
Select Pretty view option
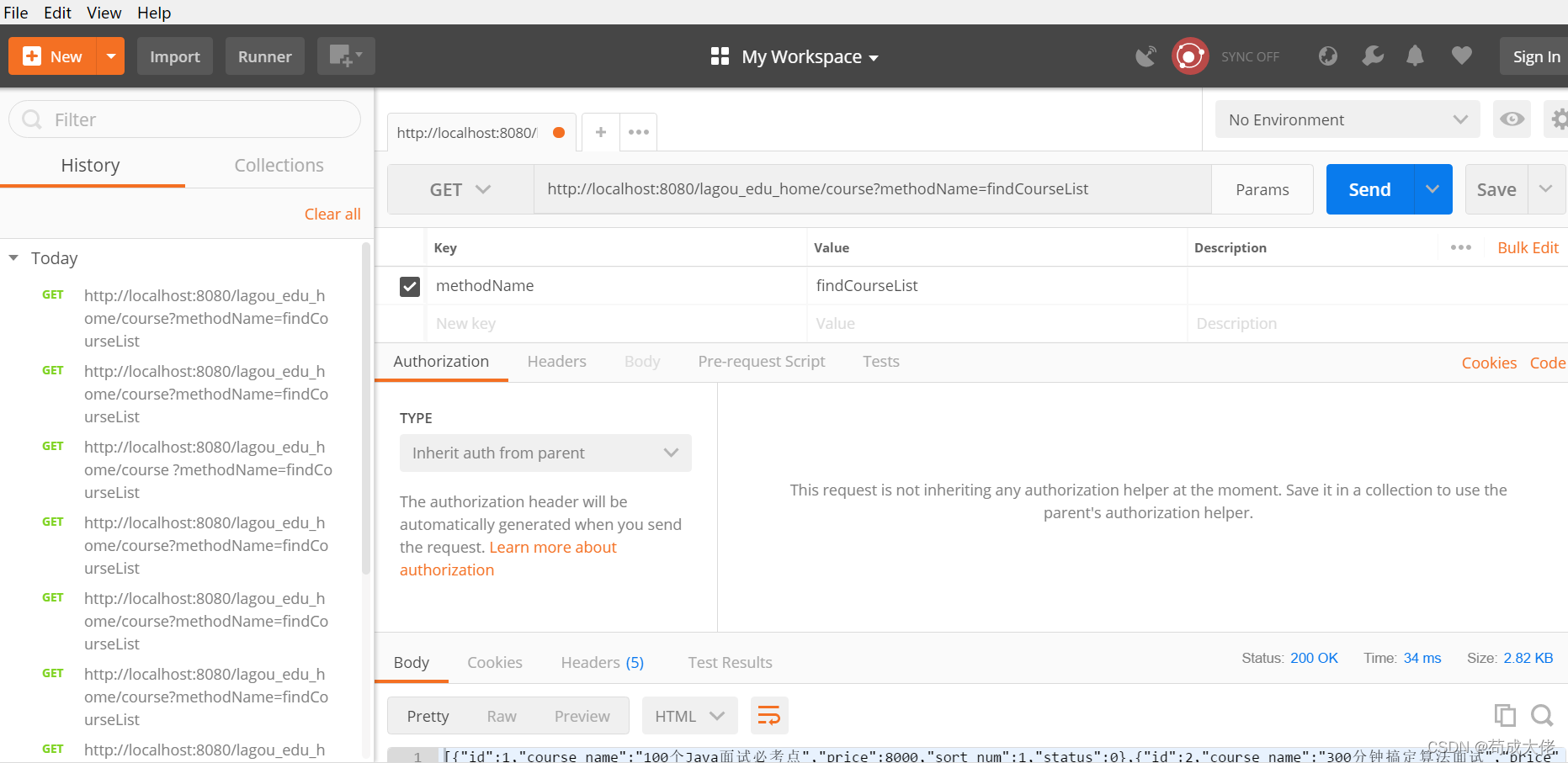[x=428, y=716]
